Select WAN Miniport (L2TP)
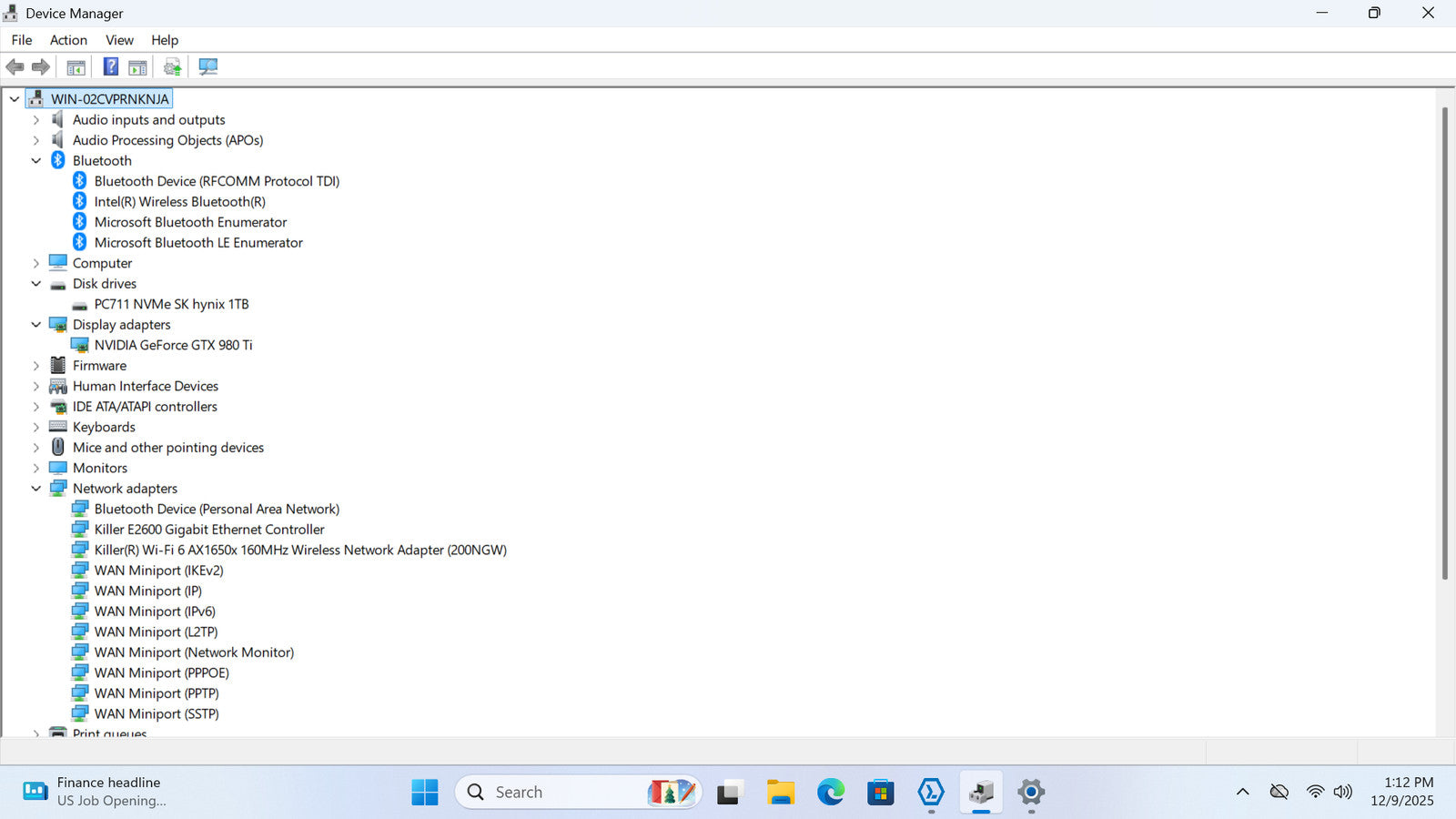This screenshot has height=819, width=1456. (x=156, y=632)
